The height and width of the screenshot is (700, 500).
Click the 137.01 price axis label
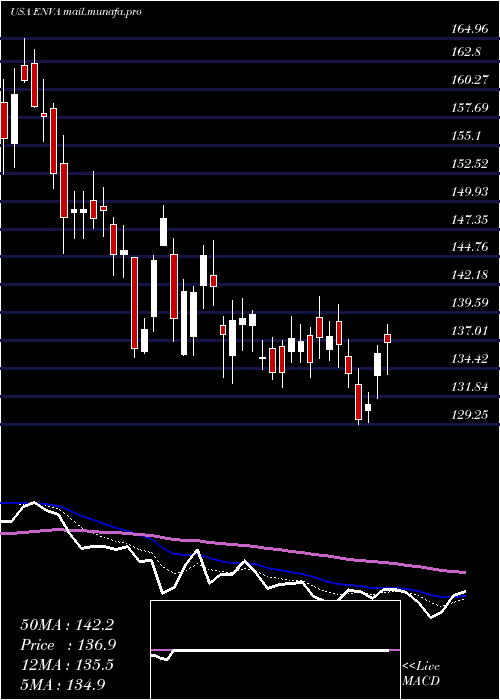[469, 331]
